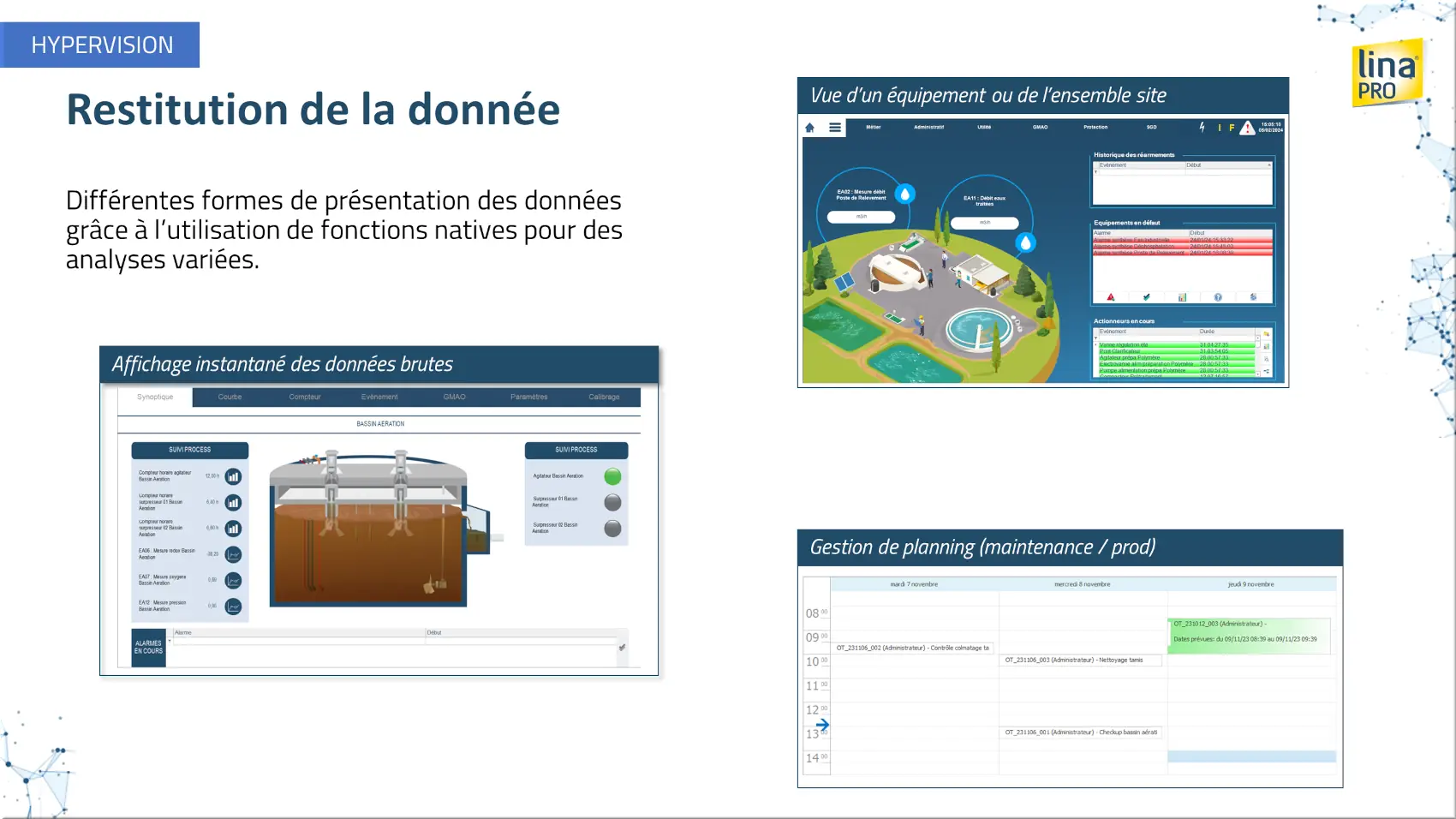Click the yellow 'F' indicator icon
The height and width of the screenshot is (819, 1456).
[1232, 128]
